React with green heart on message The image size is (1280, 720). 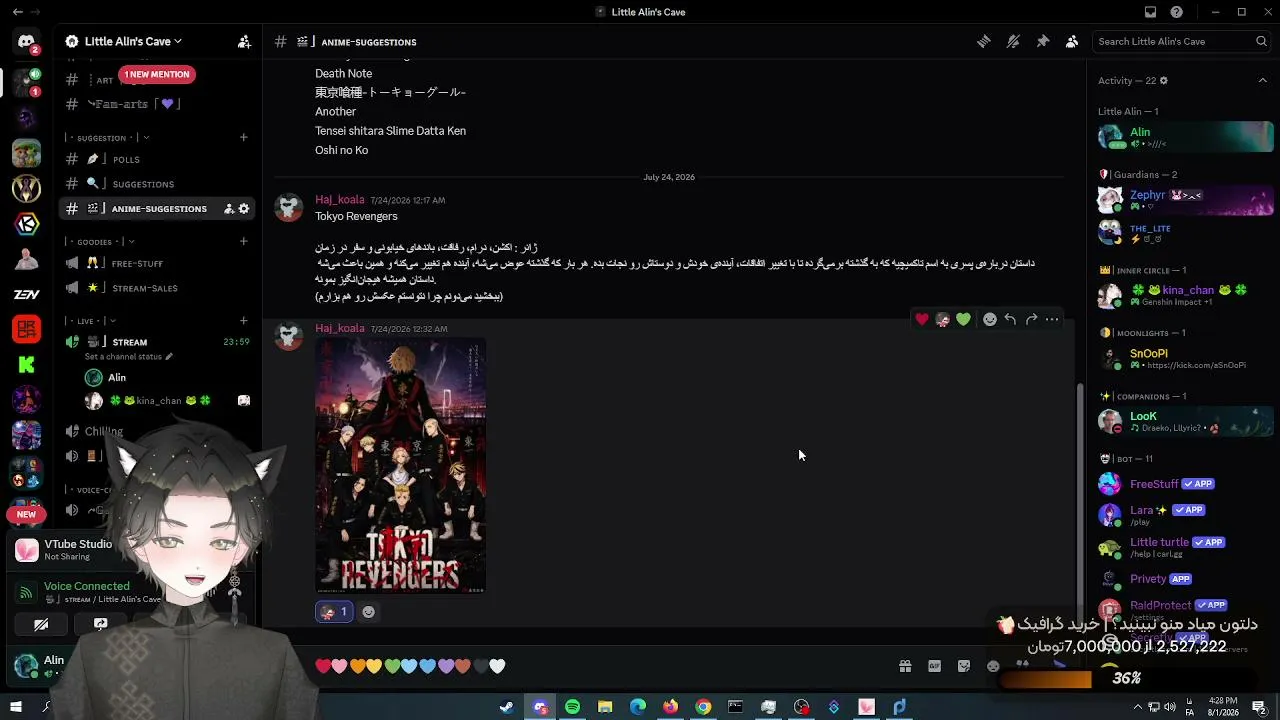(963, 319)
